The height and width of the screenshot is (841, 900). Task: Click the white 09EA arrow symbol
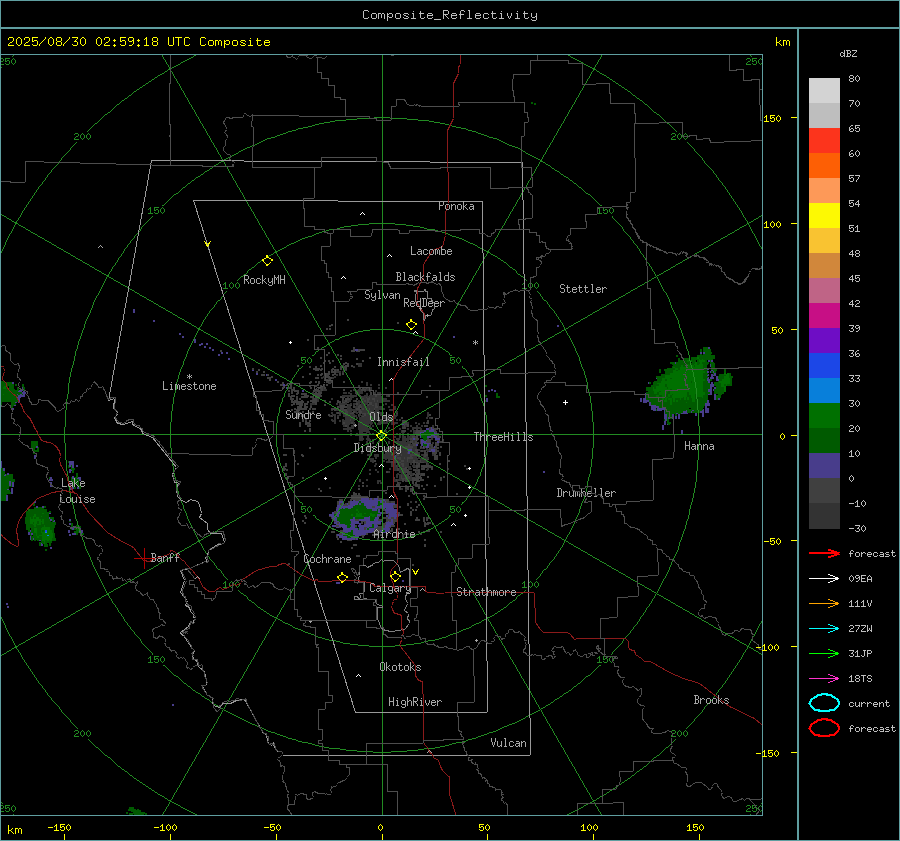[x=824, y=578]
